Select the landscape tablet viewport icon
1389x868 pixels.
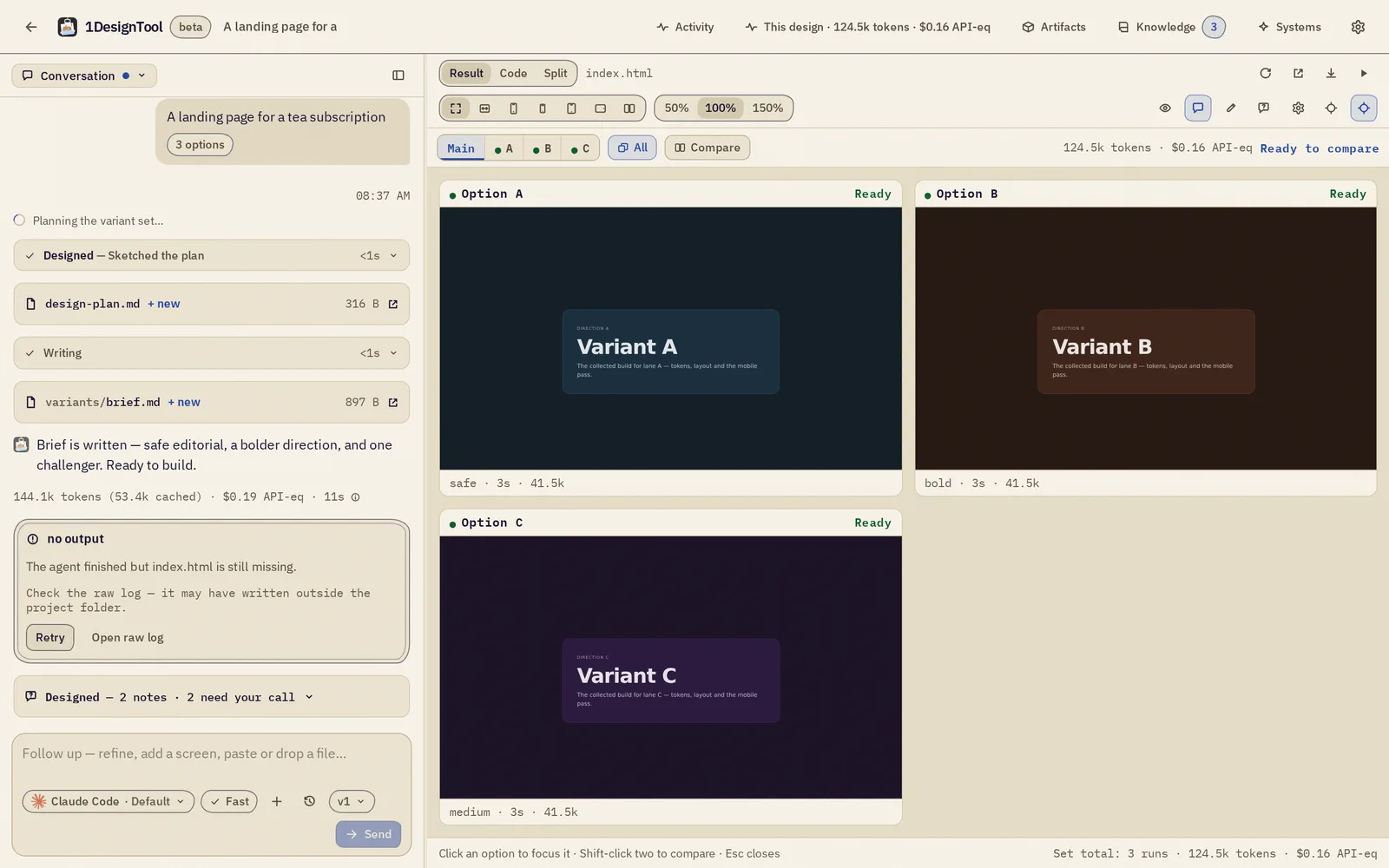pyautogui.click(x=600, y=108)
